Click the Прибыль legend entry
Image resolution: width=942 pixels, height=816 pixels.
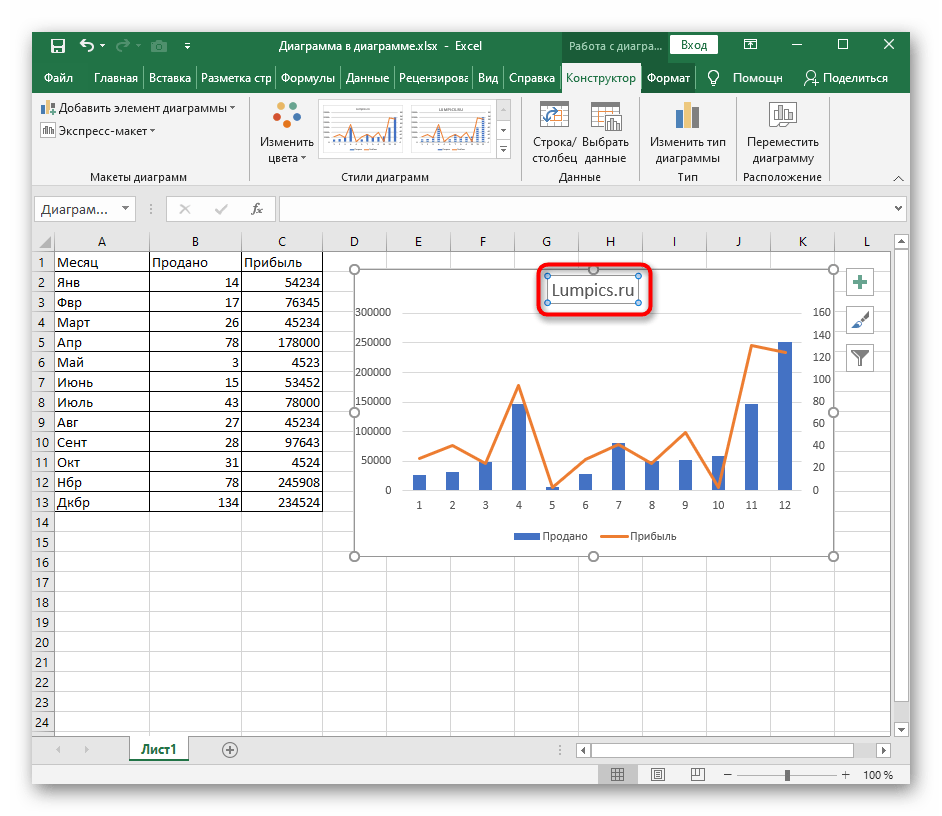coord(639,537)
